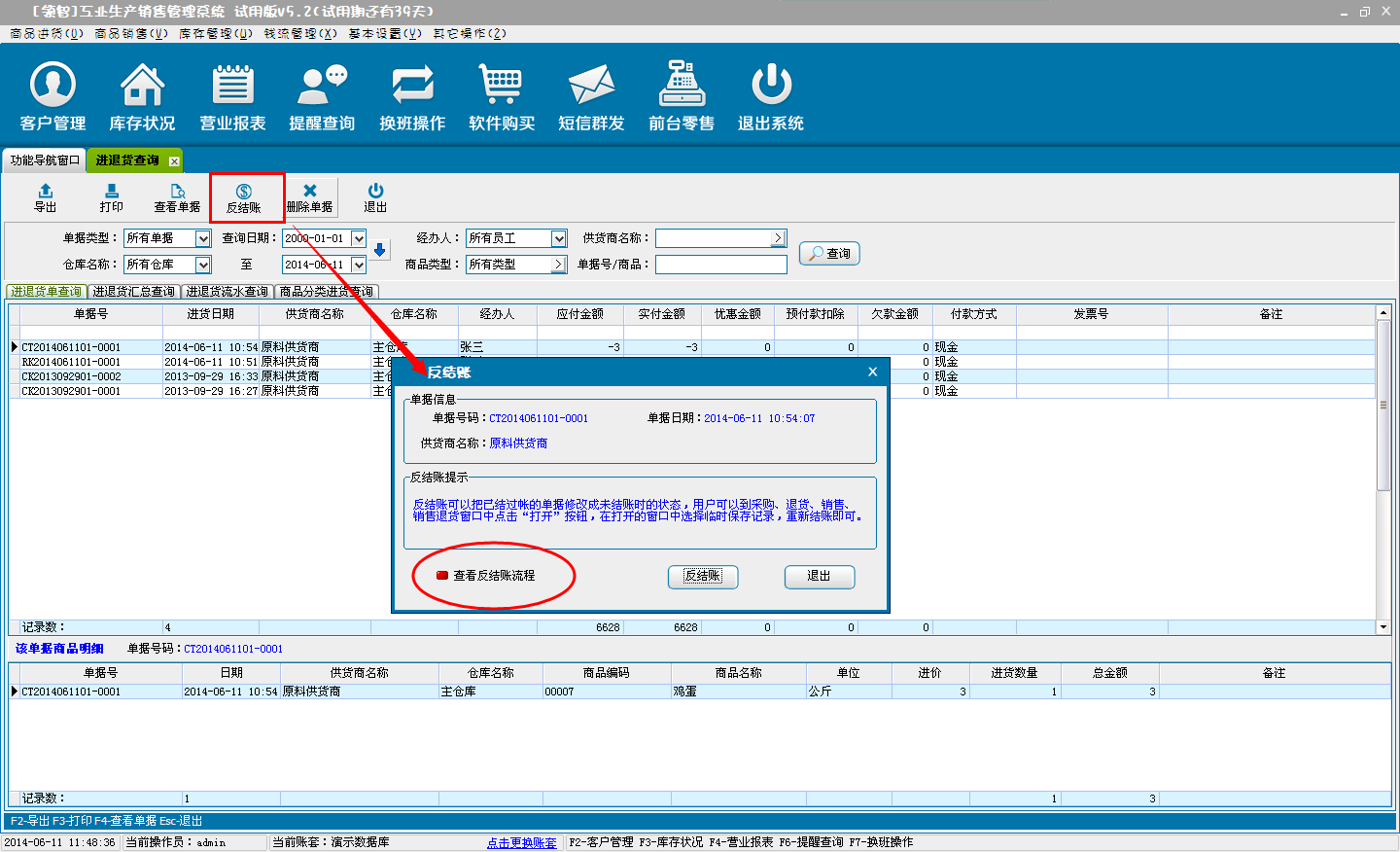Click 导出 export toolbar button
Viewport: 1400px width, 852px height.
coord(46,197)
